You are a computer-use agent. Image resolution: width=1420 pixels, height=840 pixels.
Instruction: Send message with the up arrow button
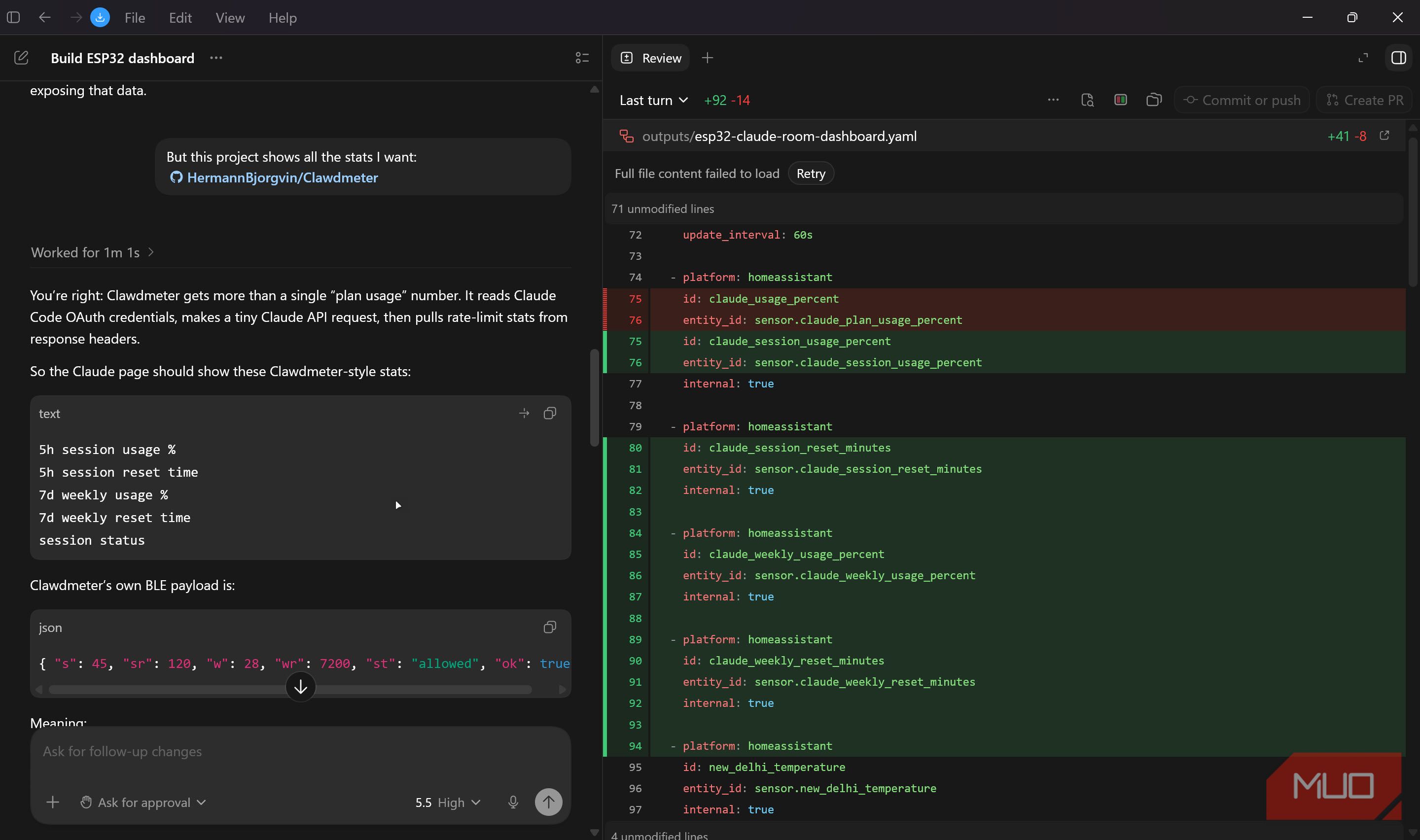(548, 802)
